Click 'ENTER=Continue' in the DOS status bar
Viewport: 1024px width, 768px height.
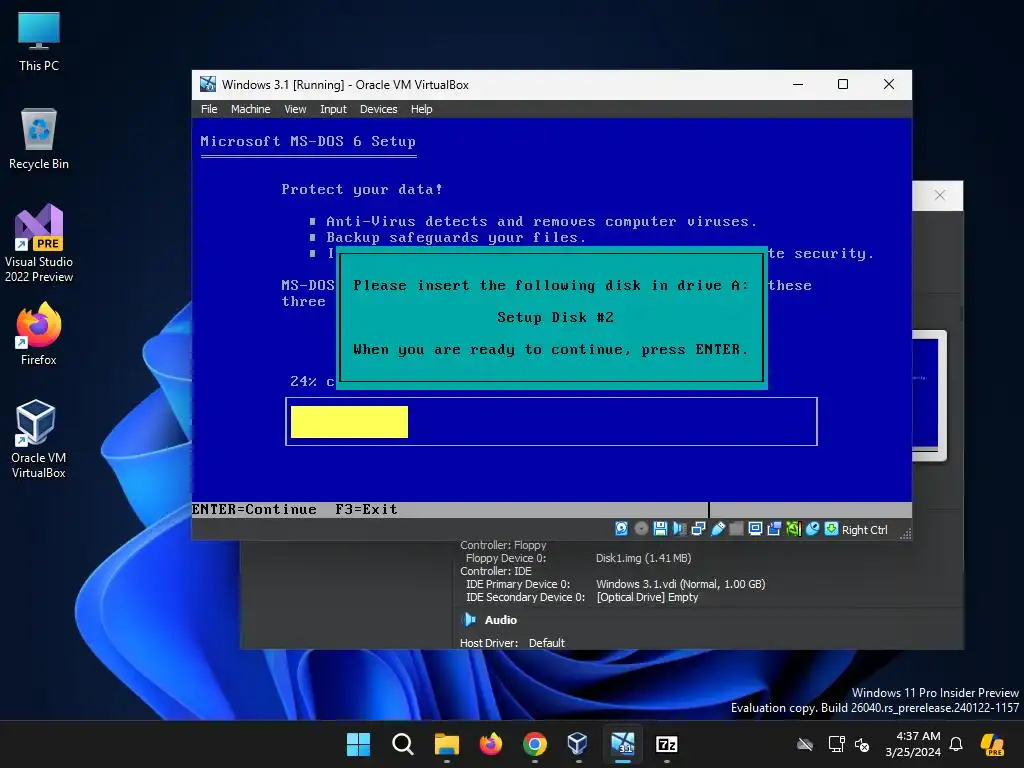click(254, 509)
